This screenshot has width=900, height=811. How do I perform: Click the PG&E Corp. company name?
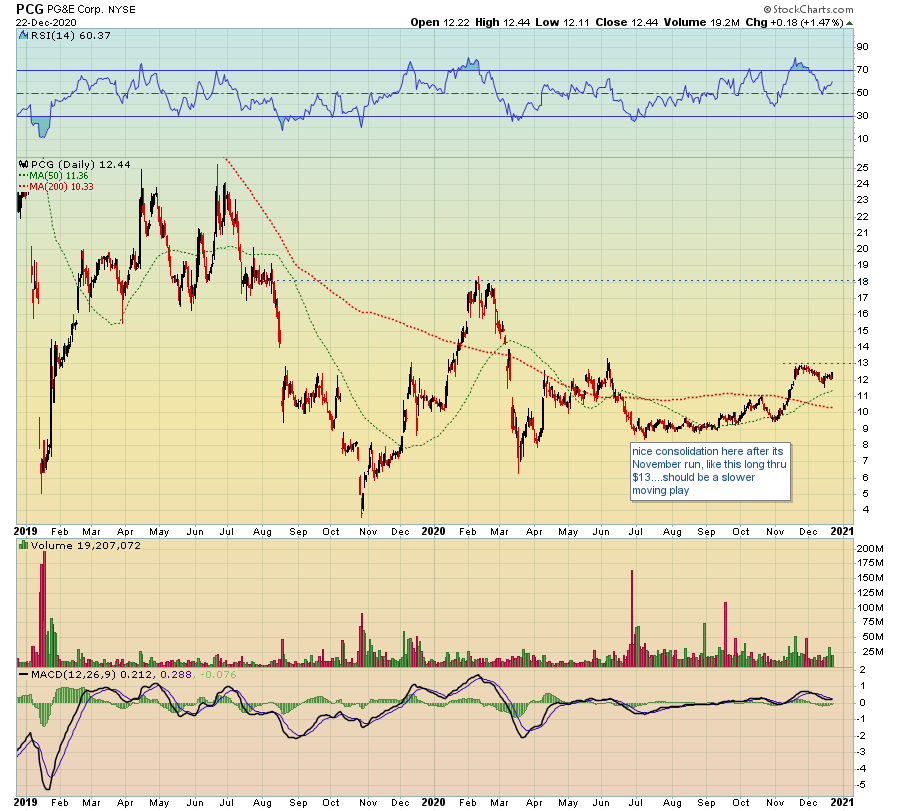tap(75, 10)
